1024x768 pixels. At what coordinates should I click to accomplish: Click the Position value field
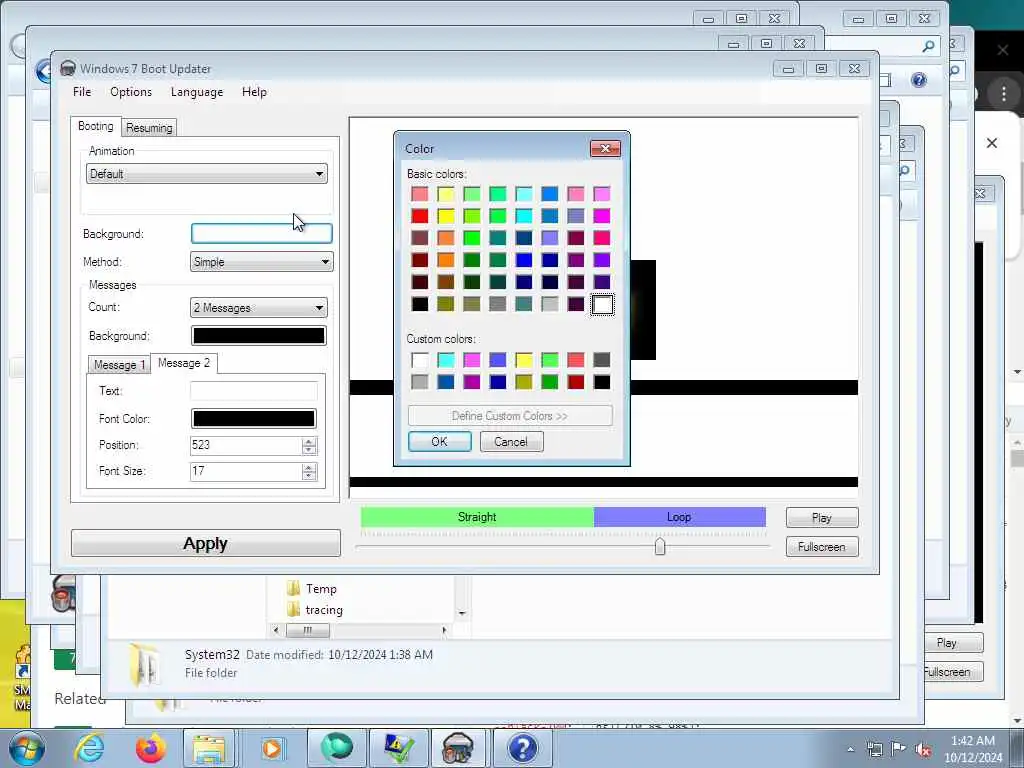click(x=246, y=445)
